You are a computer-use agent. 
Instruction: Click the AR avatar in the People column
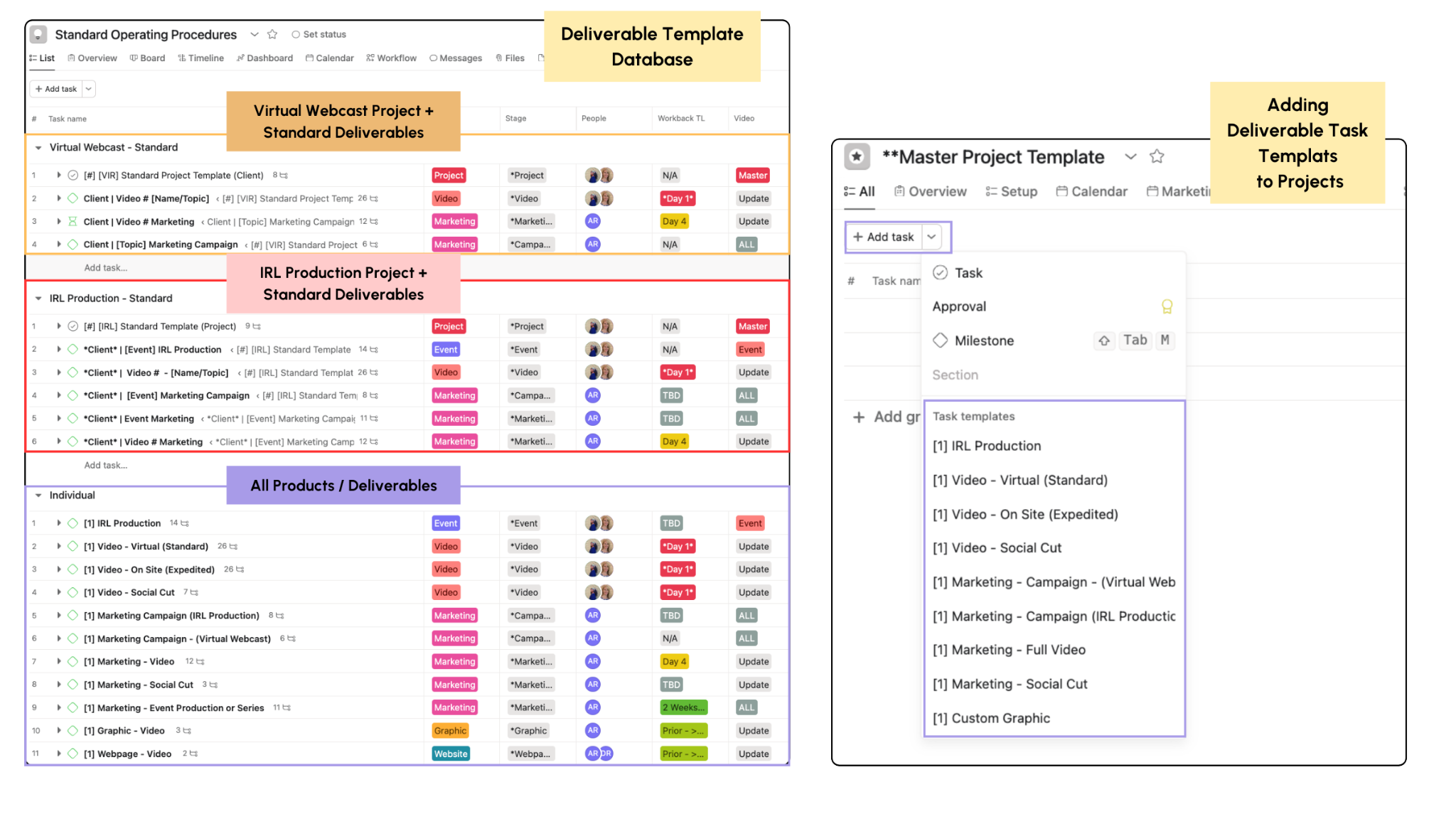pyautogui.click(x=592, y=221)
